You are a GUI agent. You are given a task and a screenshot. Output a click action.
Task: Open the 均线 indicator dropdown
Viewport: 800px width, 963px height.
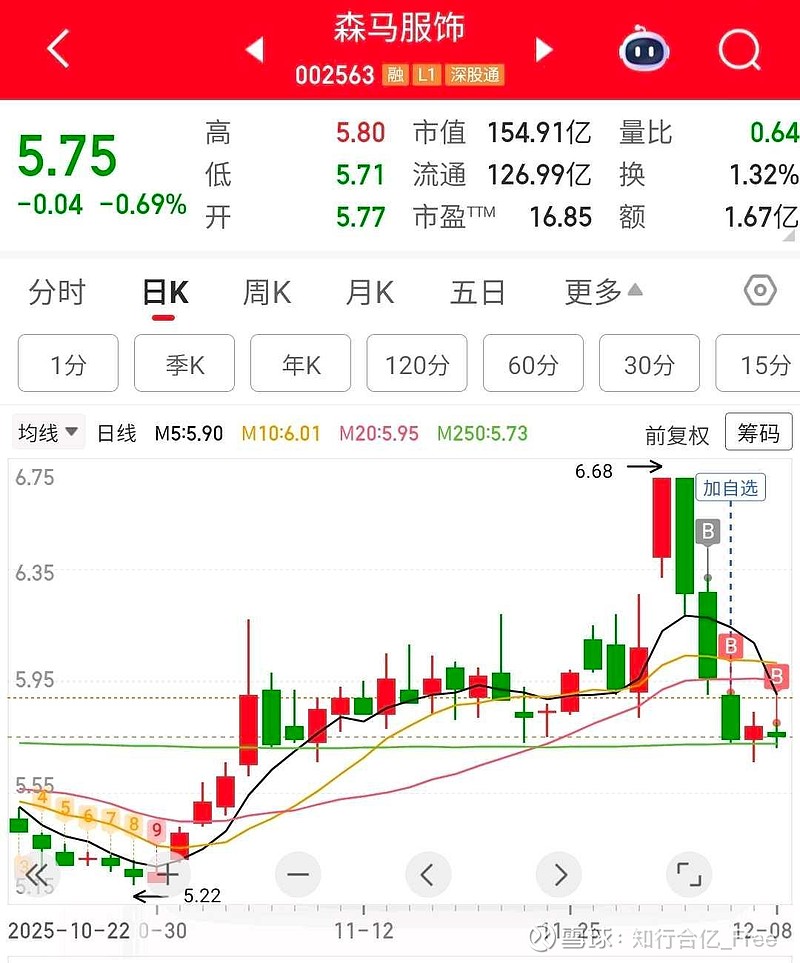48,432
